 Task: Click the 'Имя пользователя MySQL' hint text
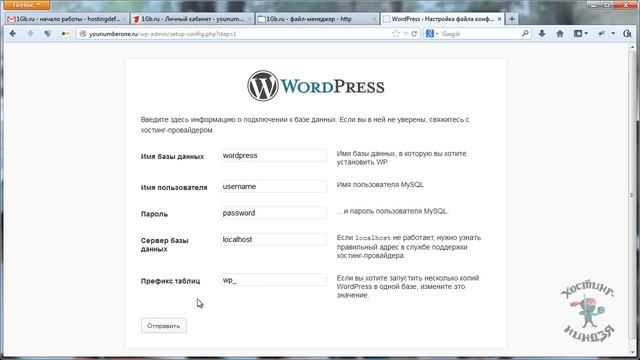380,185
